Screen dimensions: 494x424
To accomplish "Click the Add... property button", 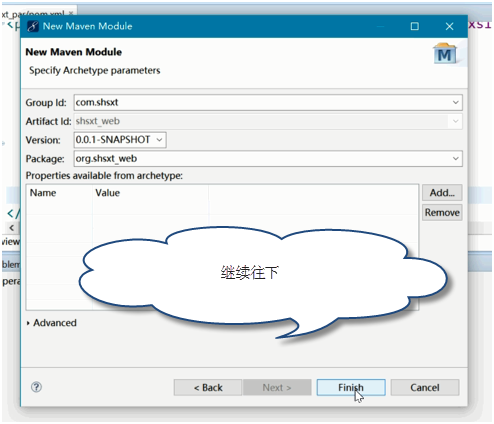I will point(442,193).
